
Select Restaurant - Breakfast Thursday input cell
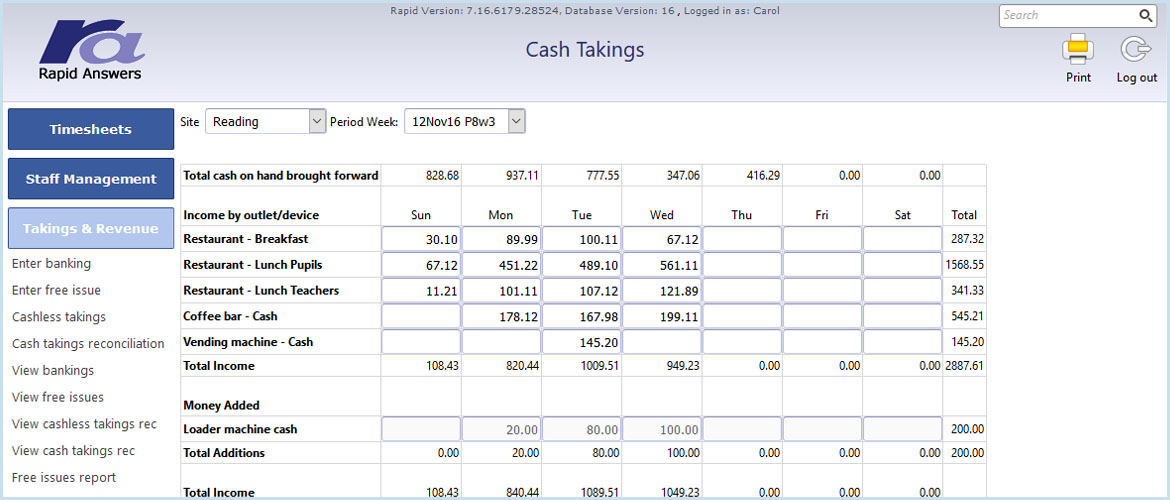coord(742,239)
